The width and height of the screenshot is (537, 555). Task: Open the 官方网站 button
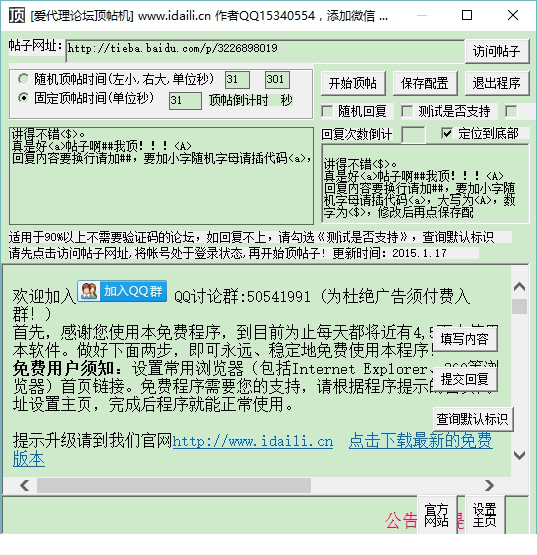click(x=437, y=515)
